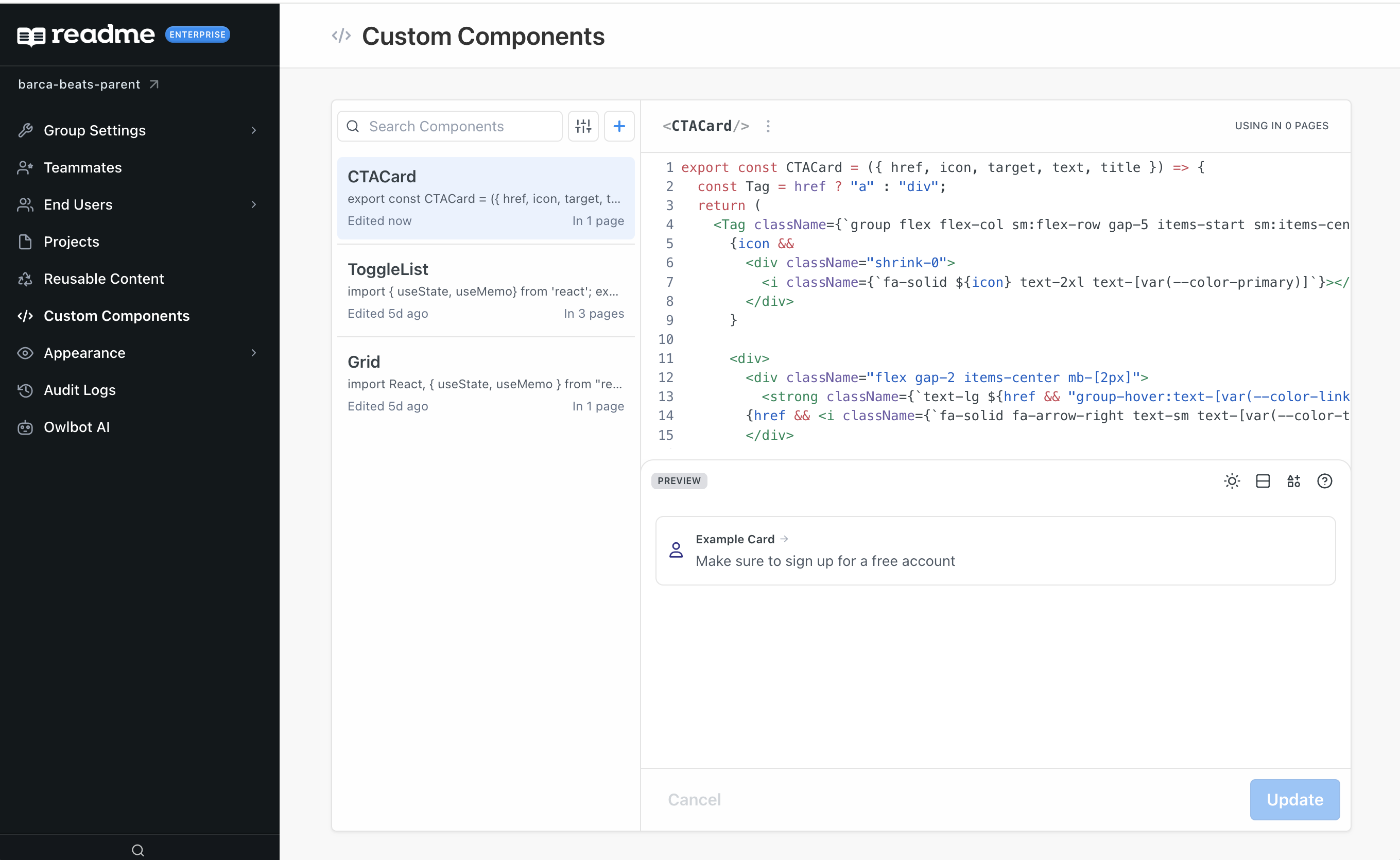This screenshot has width=1400, height=860.
Task: Open the Teammates menu item
Action: pos(82,167)
